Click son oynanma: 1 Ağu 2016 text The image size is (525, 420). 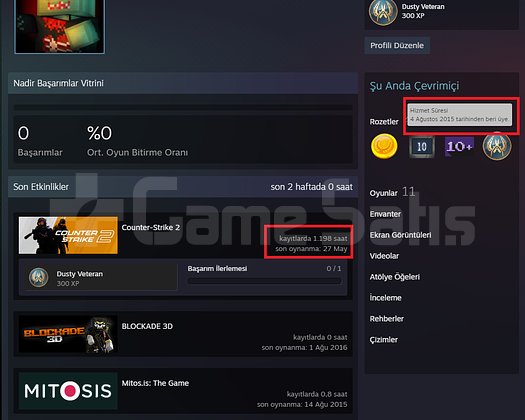tap(304, 348)
